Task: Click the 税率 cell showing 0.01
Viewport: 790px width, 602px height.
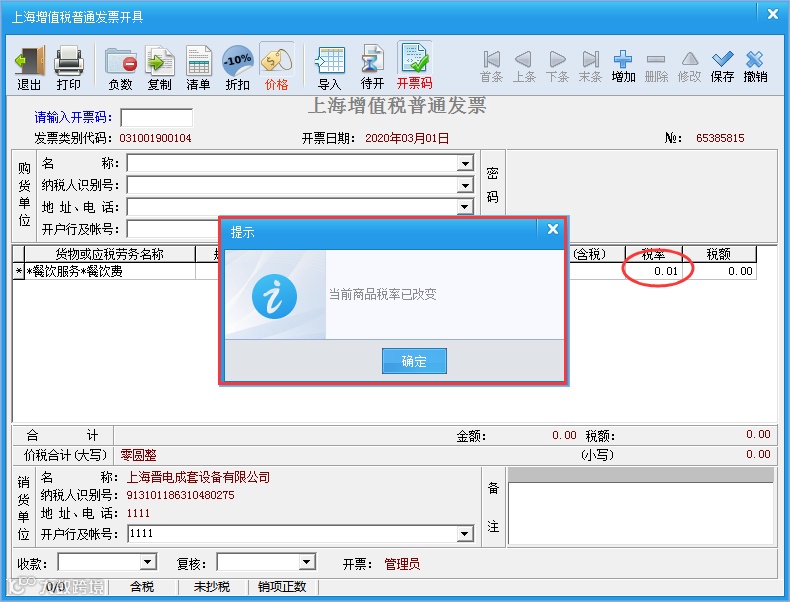Action: pyautogui.click(x=654, y=272)
